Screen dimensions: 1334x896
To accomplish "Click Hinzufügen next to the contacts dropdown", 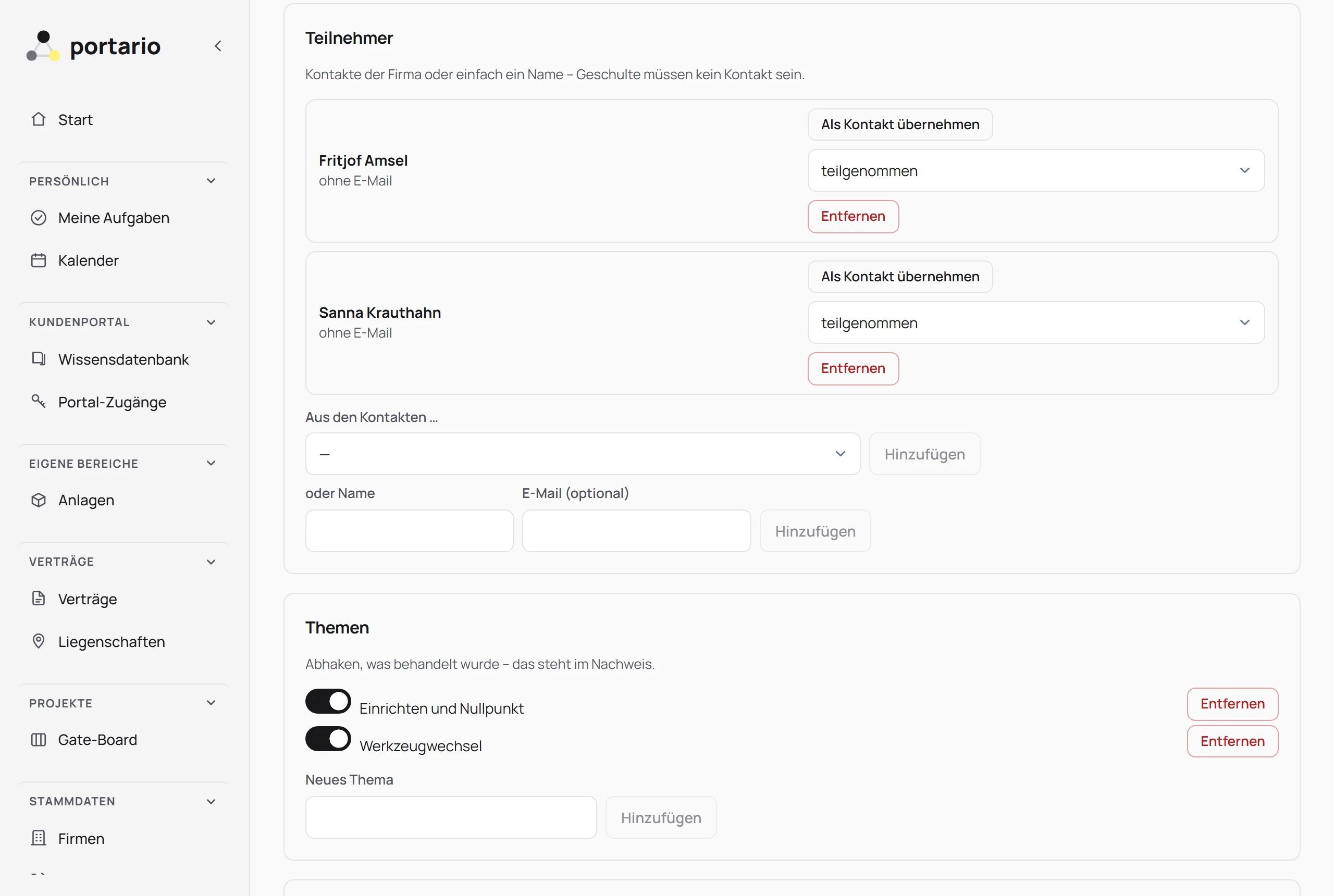I will tap(924, 454).
